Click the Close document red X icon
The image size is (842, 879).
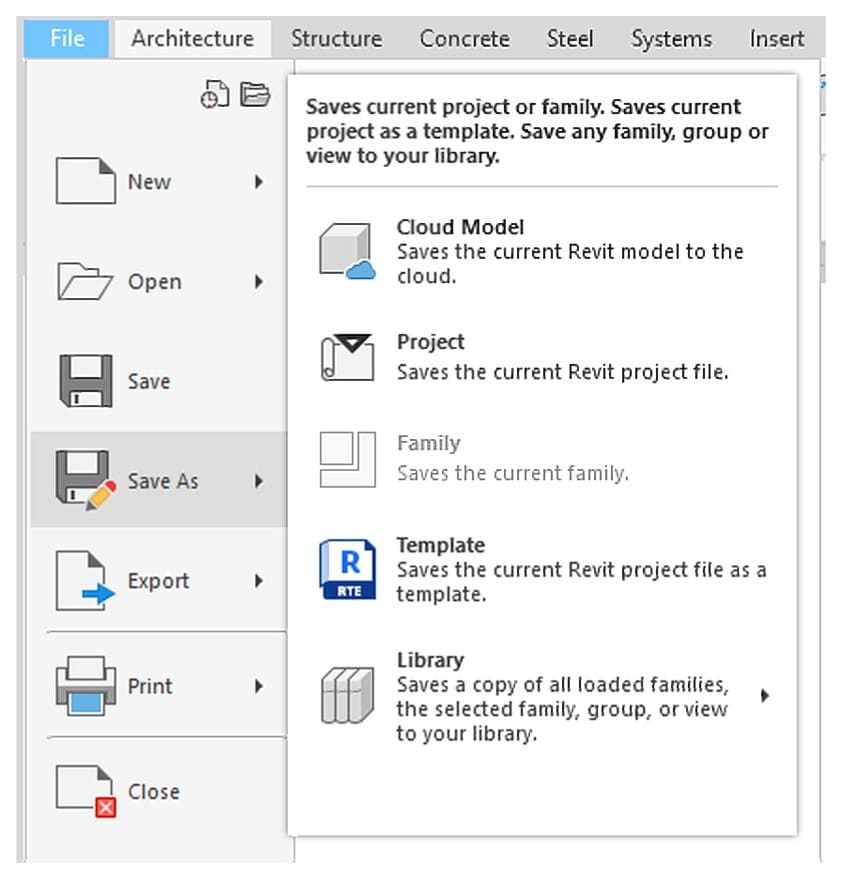(86, 791)
